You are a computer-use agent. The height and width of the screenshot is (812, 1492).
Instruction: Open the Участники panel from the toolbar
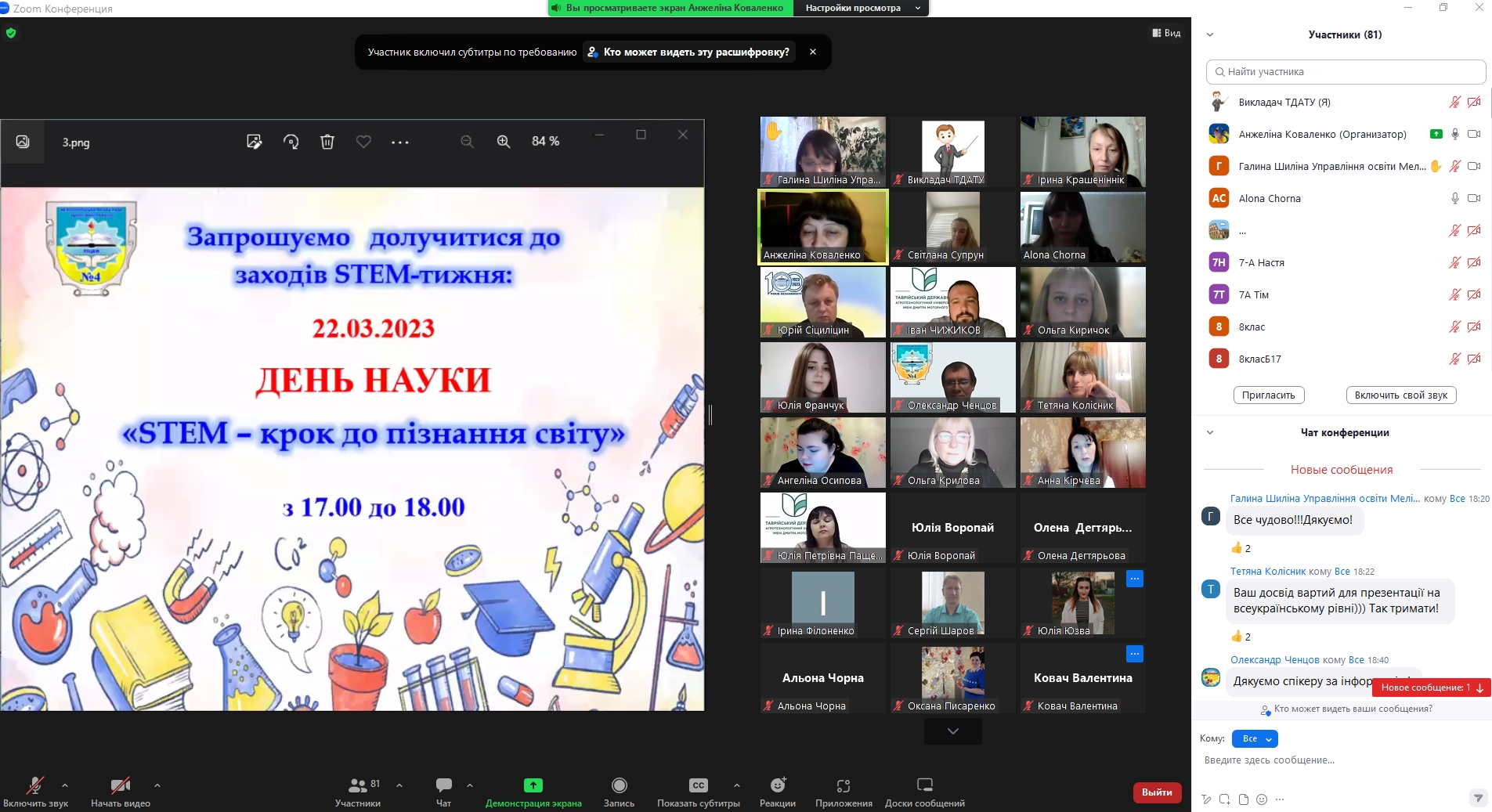click(358, 792)
